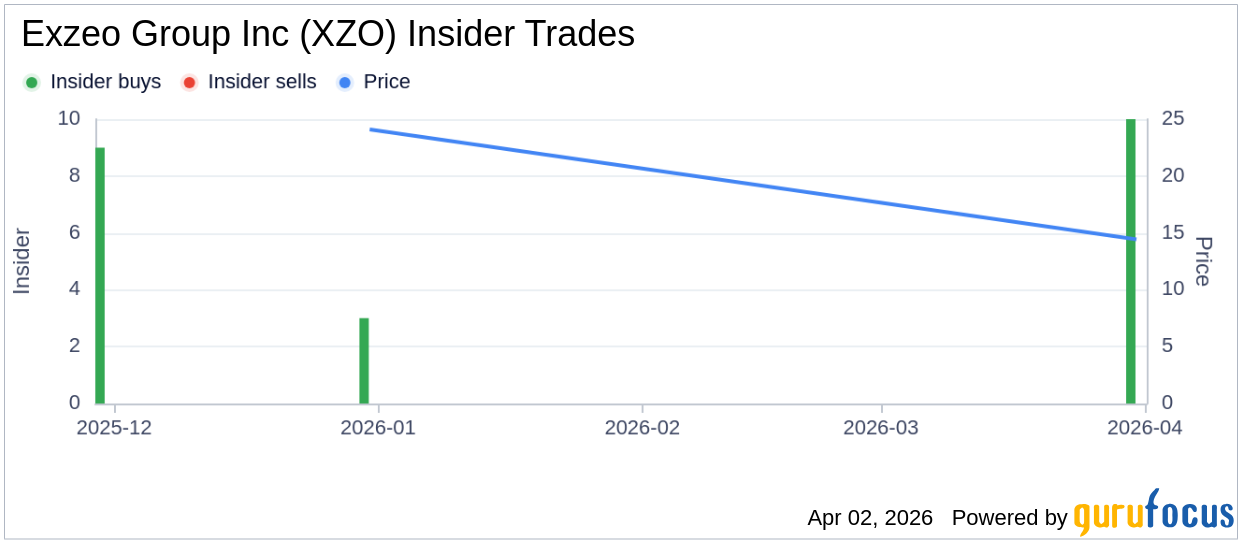Image resolution: width=1242 pixels, height=543 pixels.
Task: Click the chart title Exzeo Group Inc
Action: pos(327,34)
